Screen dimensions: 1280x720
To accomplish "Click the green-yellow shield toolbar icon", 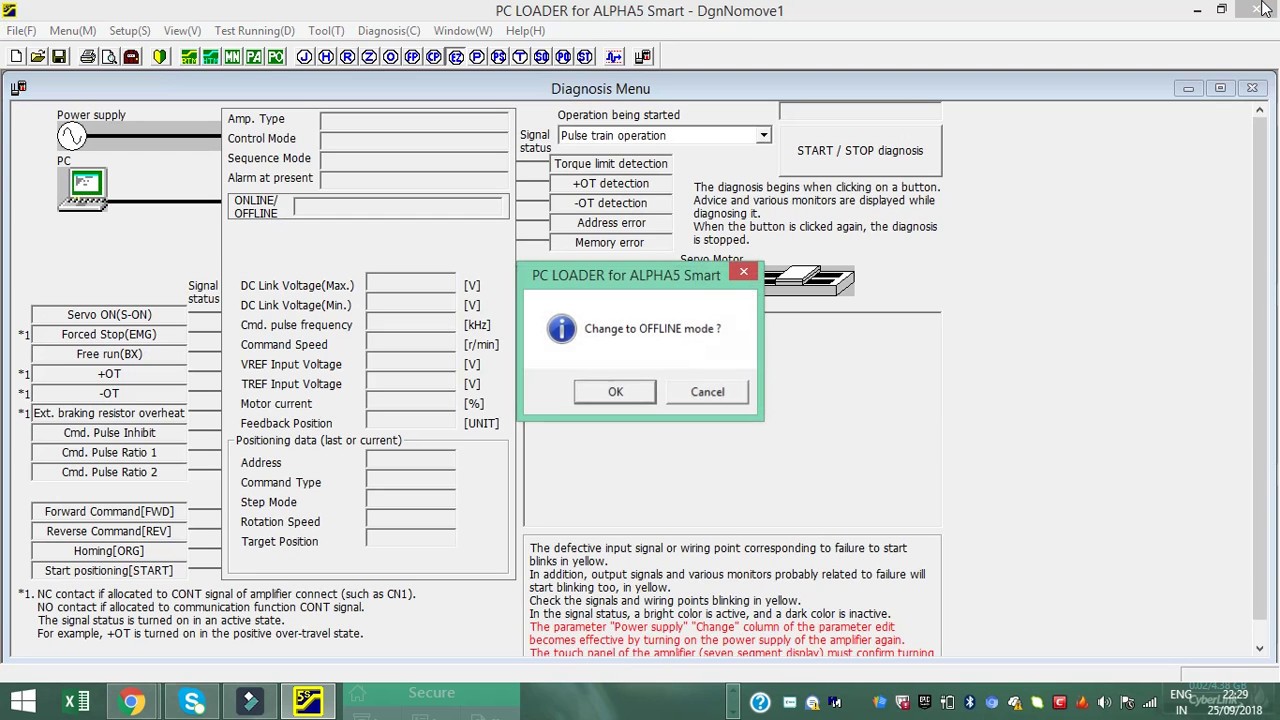I will click(160, 57).
